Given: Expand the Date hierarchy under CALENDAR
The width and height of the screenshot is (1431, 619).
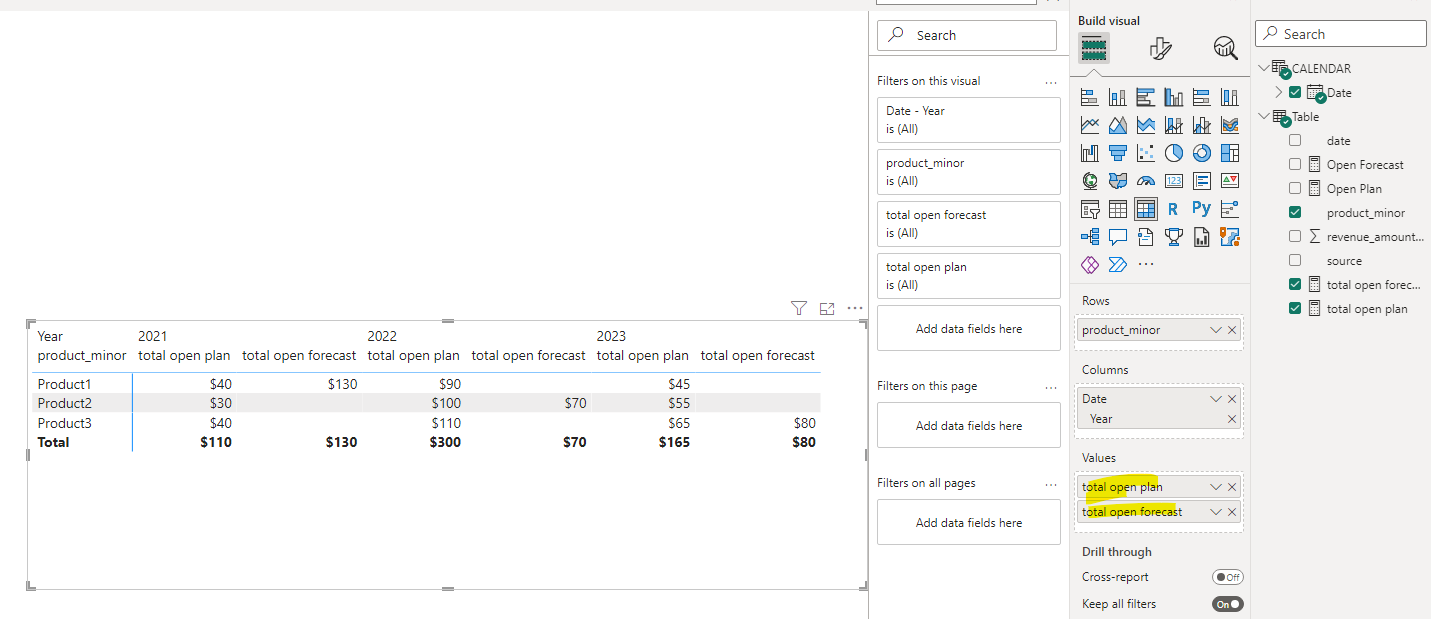Looking at the screenshot, I should (1278, 92).
